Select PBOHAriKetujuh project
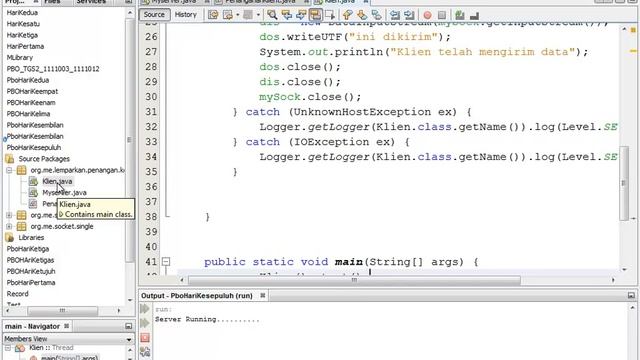 [x=31, y=271]
